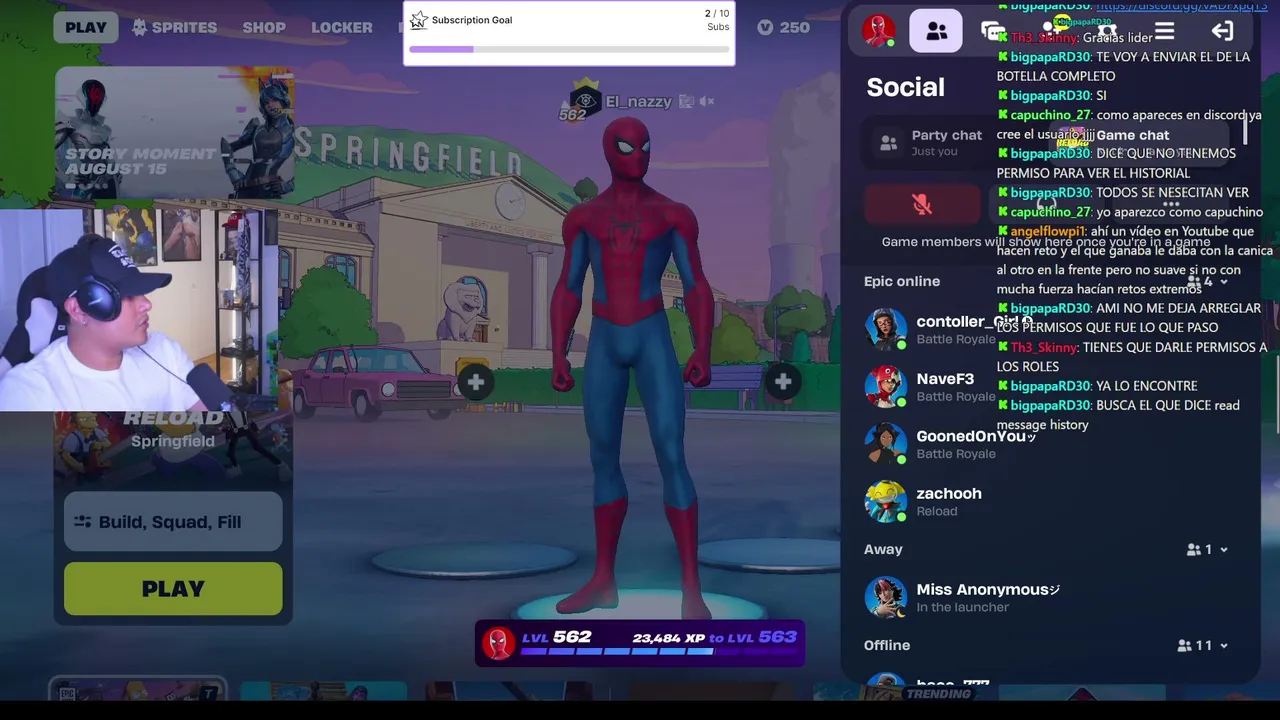Switch to the LOCKER tab
The image size is (1280, 720).
pos(341,28)
